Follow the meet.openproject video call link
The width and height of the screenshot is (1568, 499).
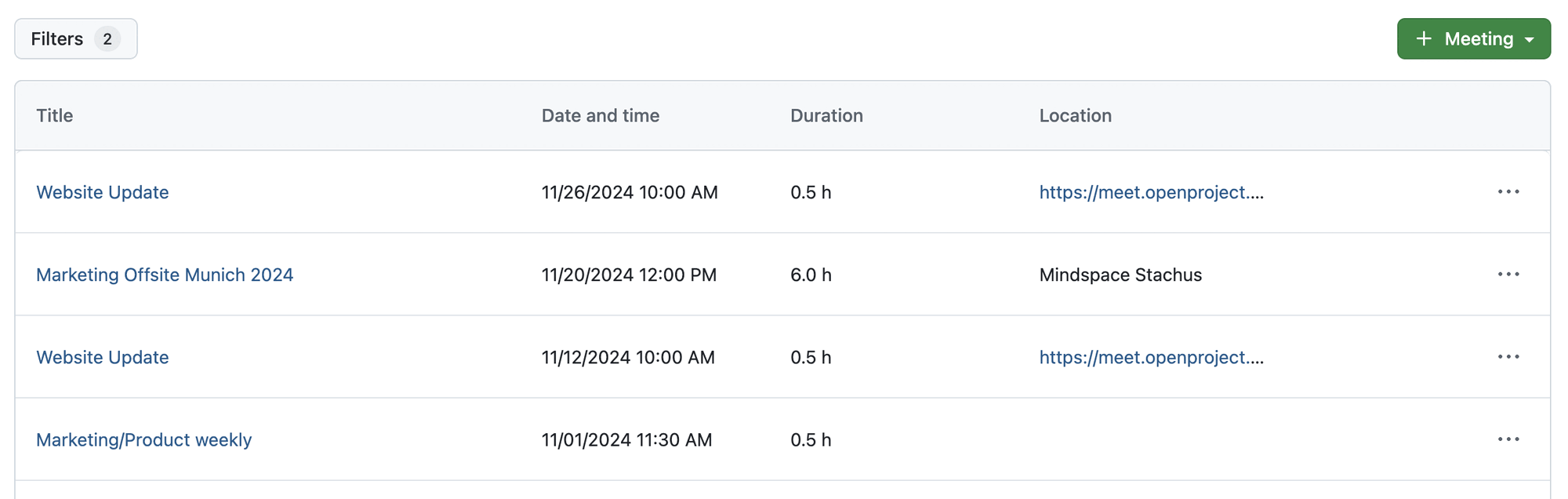1151,192
